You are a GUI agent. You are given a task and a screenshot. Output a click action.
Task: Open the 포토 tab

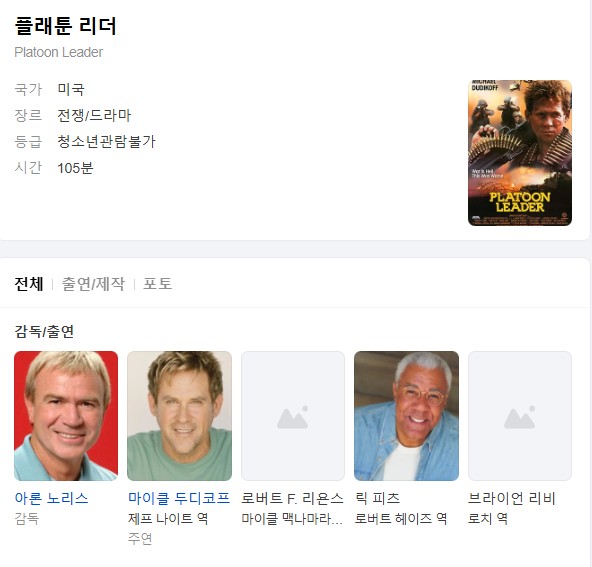click(x=157, y=284)
